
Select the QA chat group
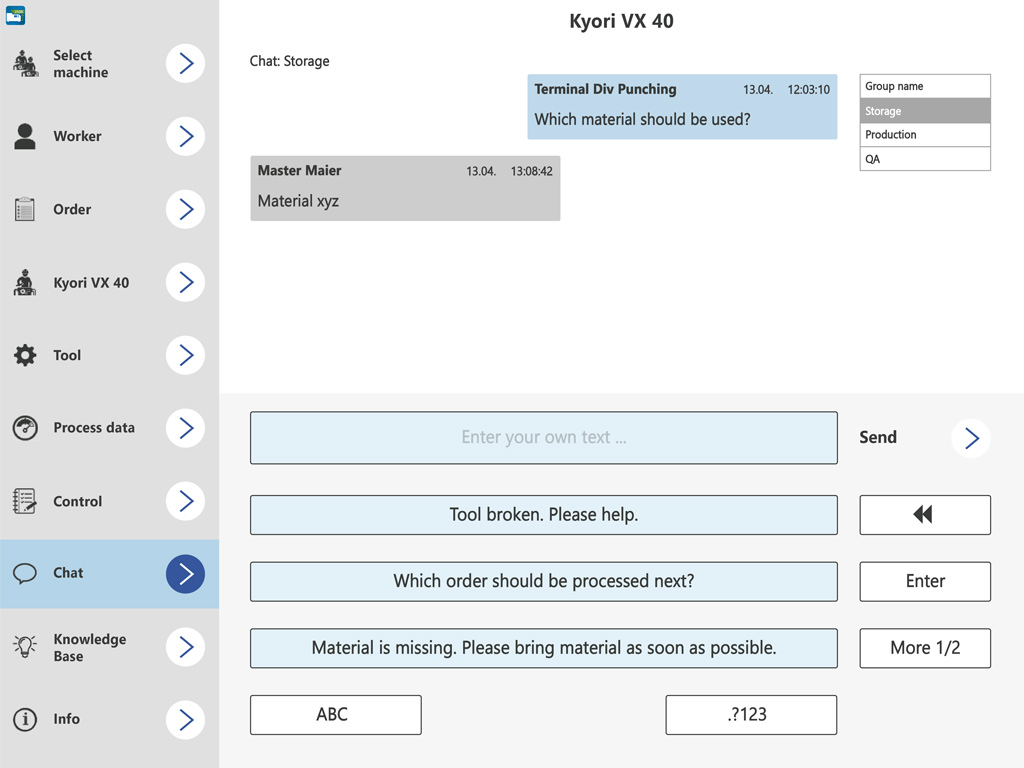(x=925, y=159)
